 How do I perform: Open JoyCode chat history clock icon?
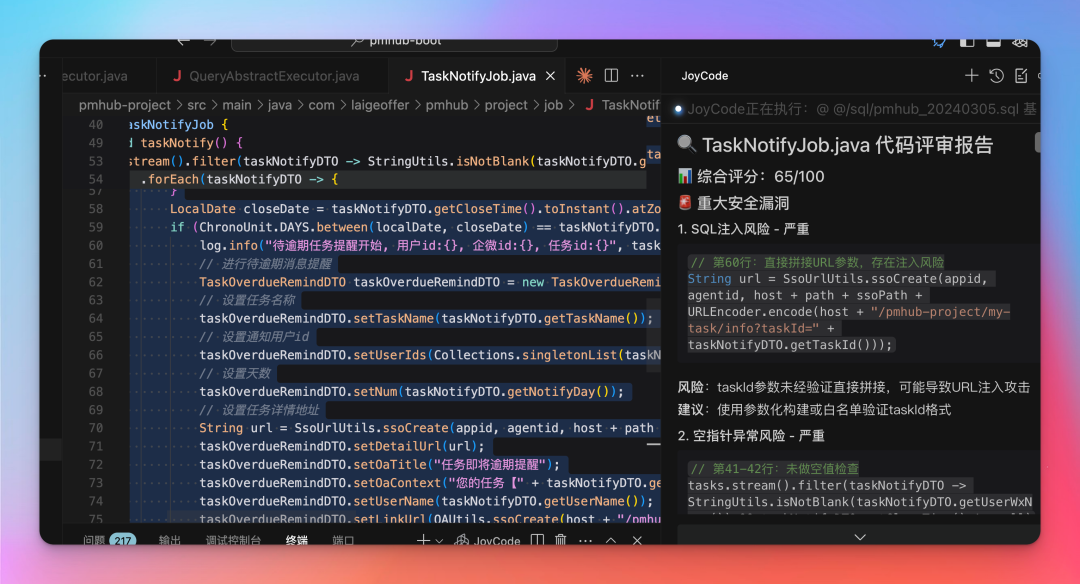coord(996,76)
